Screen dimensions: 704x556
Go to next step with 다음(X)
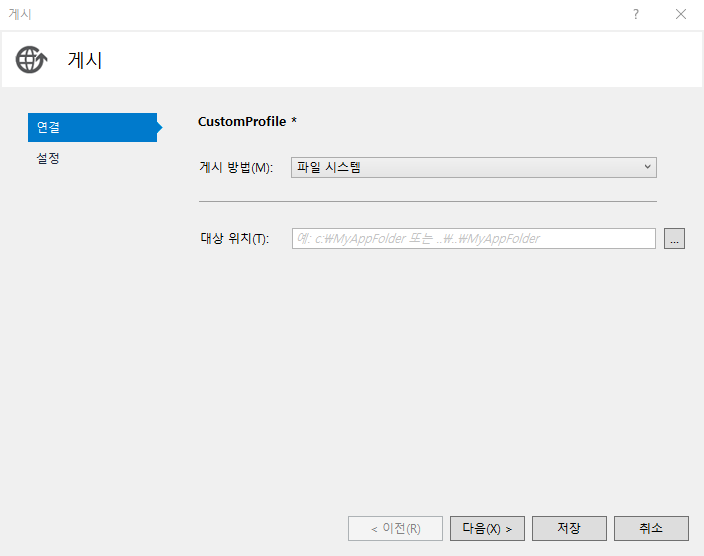click(487, 528)
